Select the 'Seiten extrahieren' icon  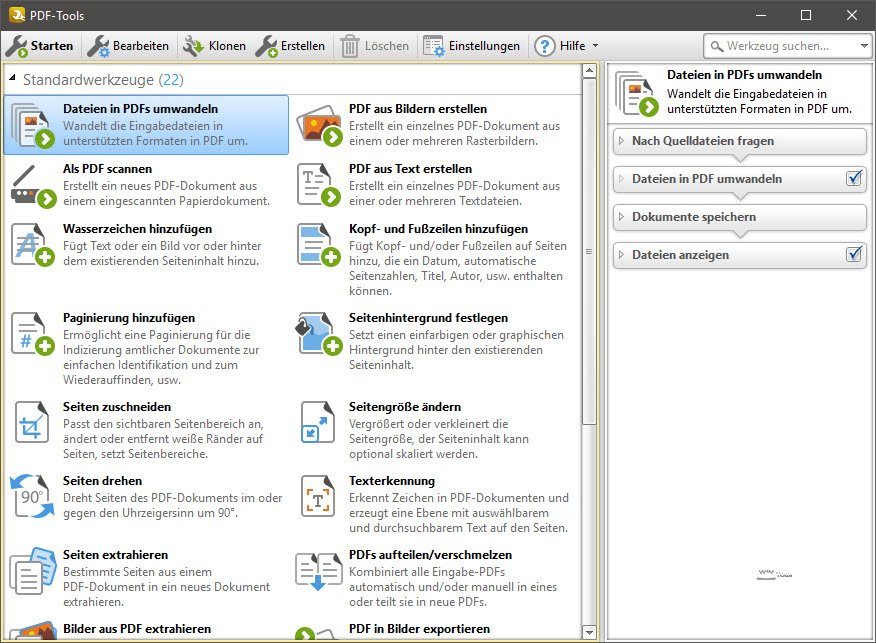(x=33, y=571)
